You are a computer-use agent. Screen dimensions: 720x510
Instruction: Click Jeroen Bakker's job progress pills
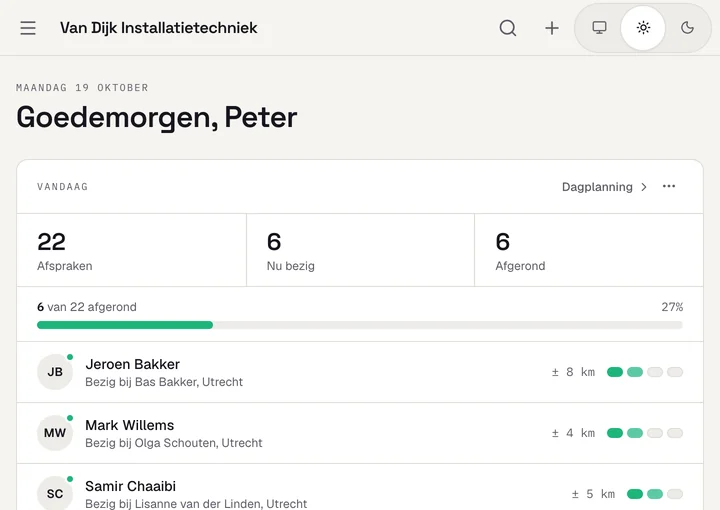click(x=645, y=372)
